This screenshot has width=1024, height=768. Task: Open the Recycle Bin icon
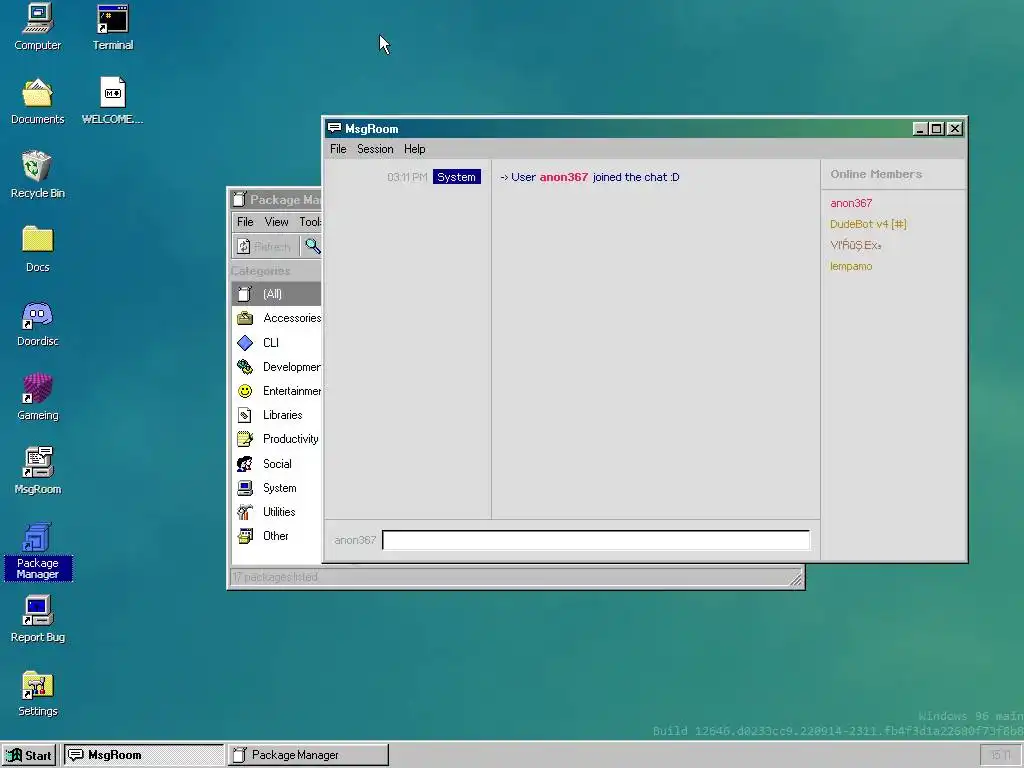point(37,175)
